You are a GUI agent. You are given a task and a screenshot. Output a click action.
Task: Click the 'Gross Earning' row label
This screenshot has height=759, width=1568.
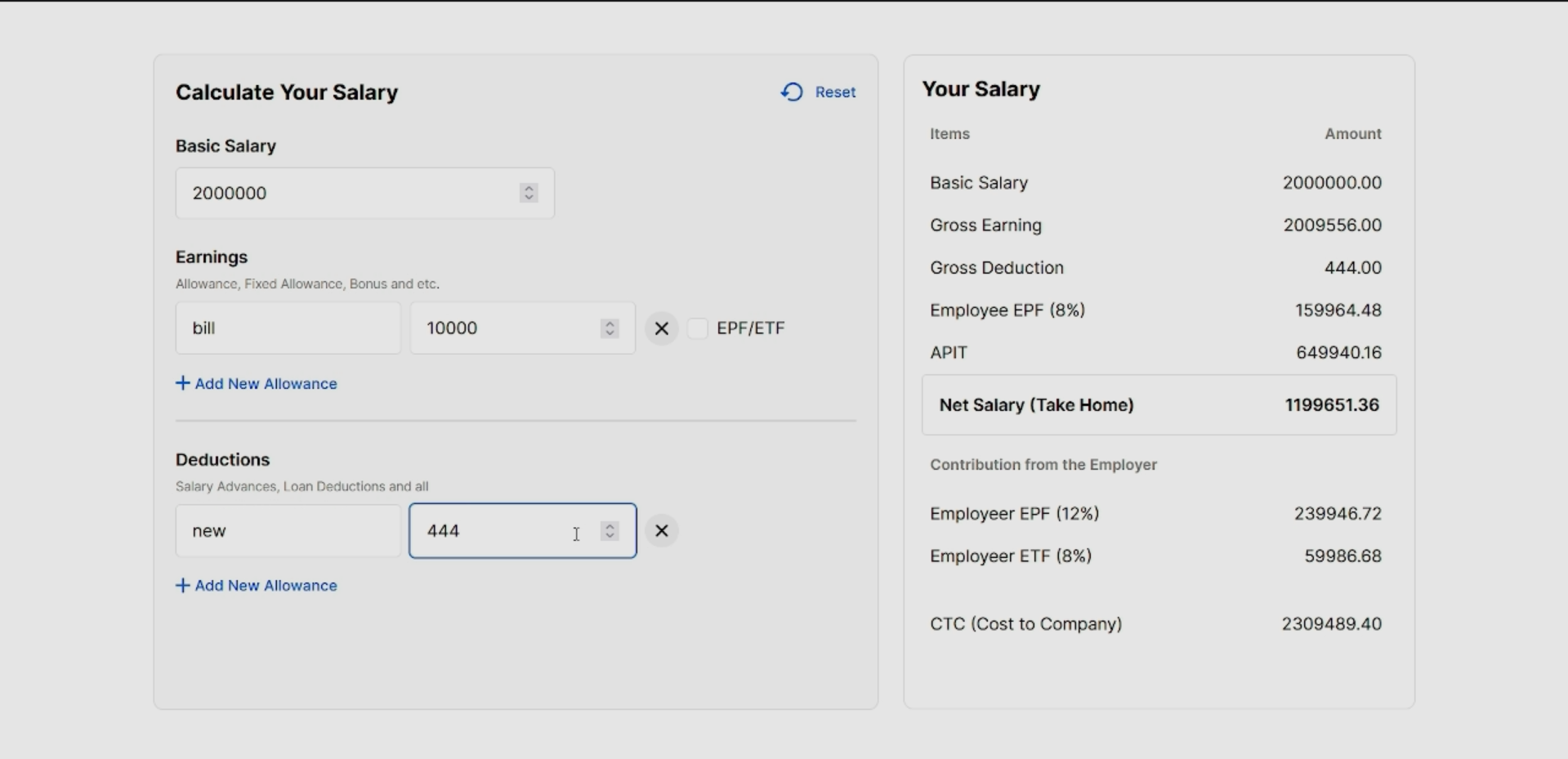tap(985, 225)
